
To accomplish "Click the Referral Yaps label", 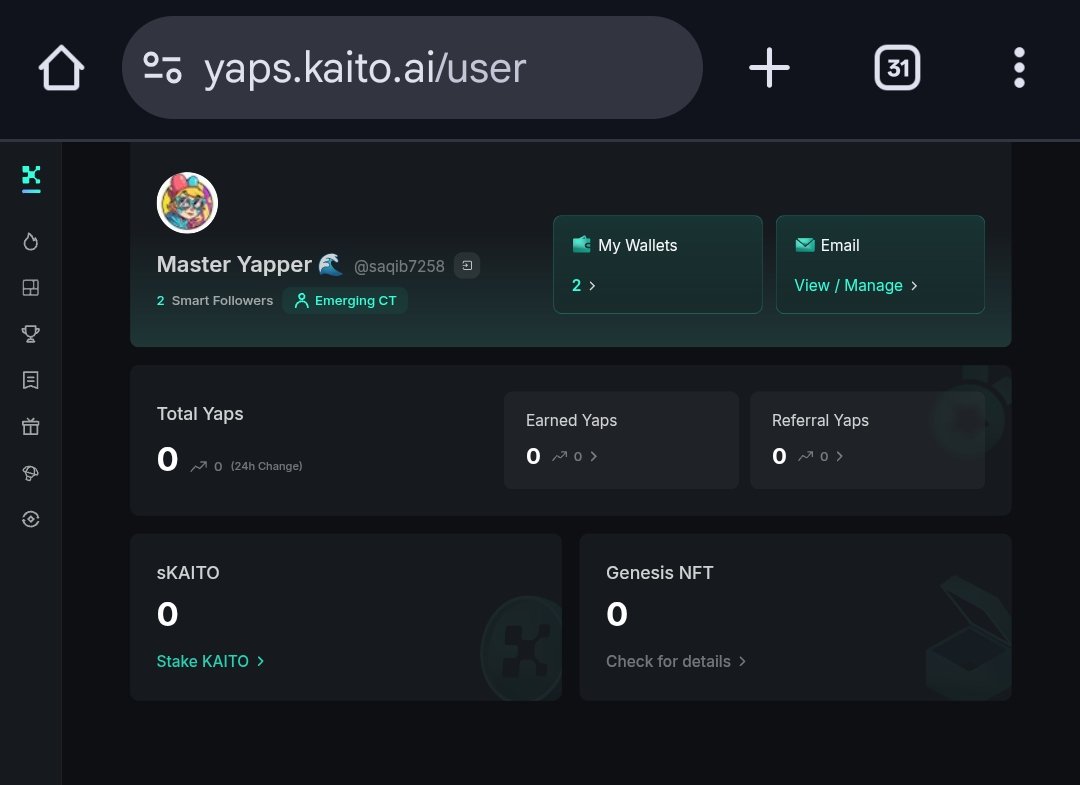I will tap(820, 420).
